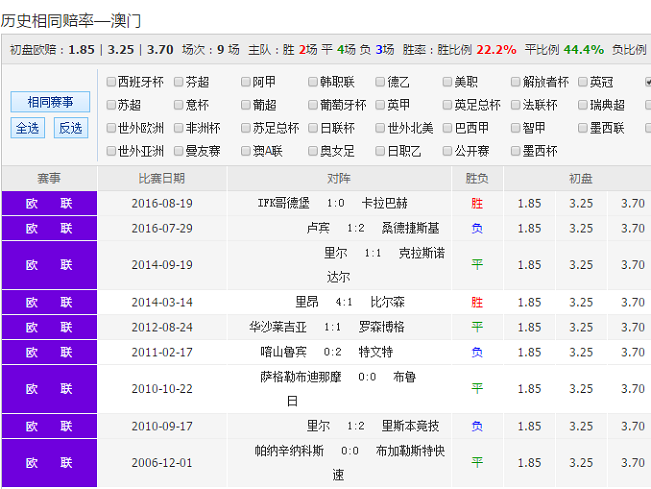
Task: Check the 苏足总杯 checkbox
Action: click(246, 128)
